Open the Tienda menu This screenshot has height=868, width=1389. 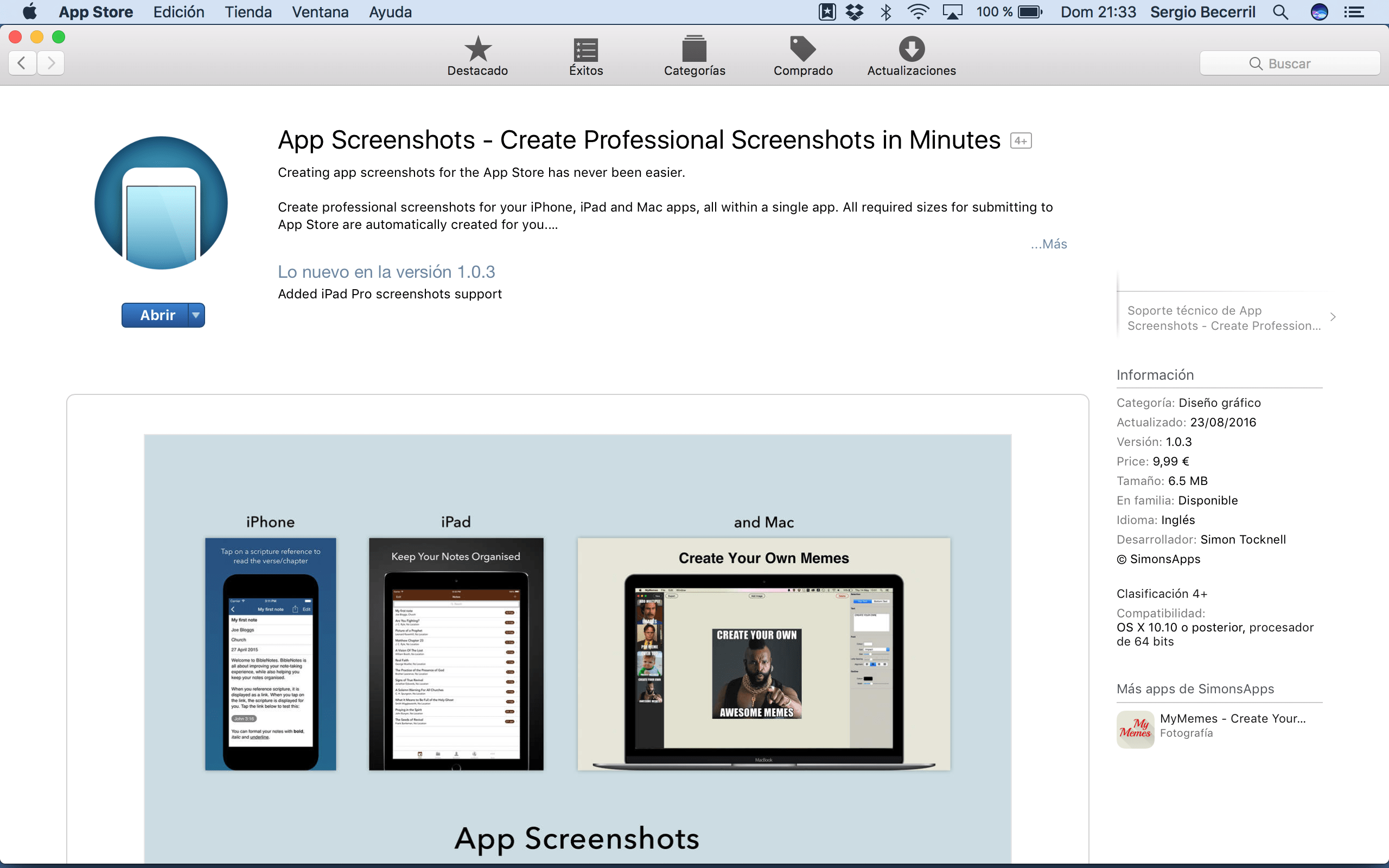[248, 12]
